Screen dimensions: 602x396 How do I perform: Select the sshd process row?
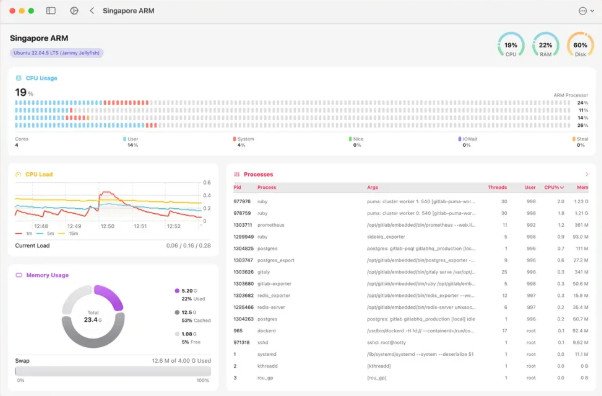(411, 343)
